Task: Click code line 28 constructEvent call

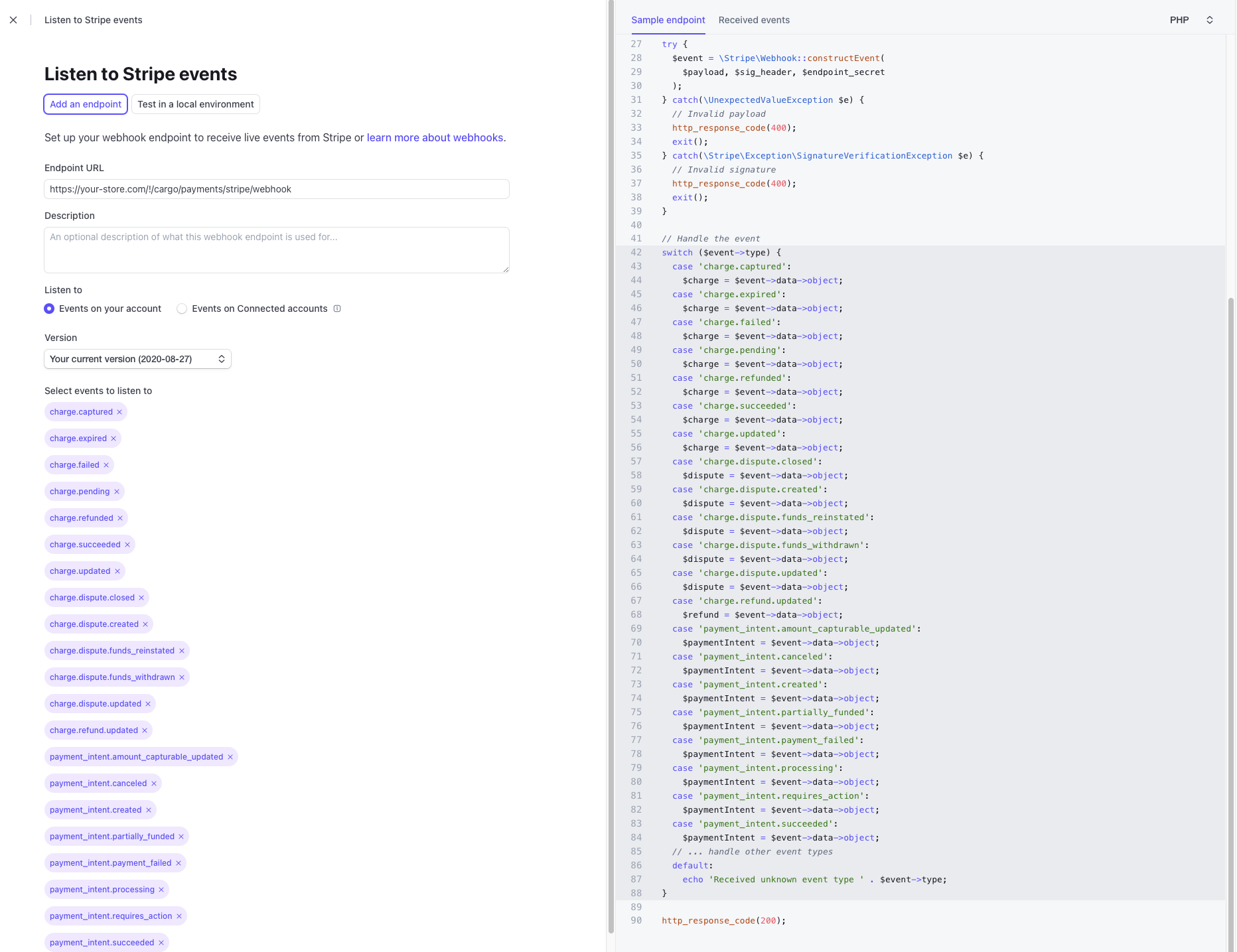Action: tap(778, 58)
